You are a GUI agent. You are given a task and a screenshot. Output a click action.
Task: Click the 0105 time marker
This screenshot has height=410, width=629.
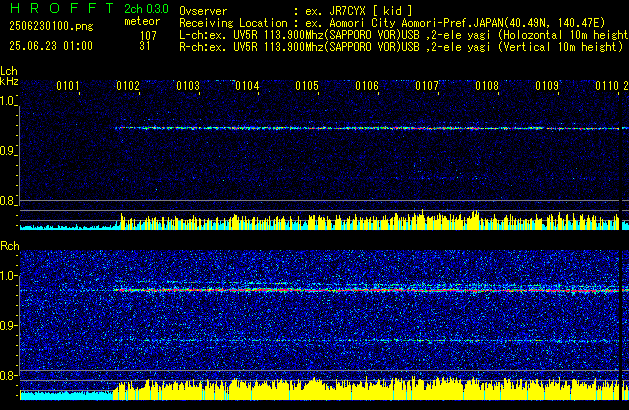coord(307,86)
